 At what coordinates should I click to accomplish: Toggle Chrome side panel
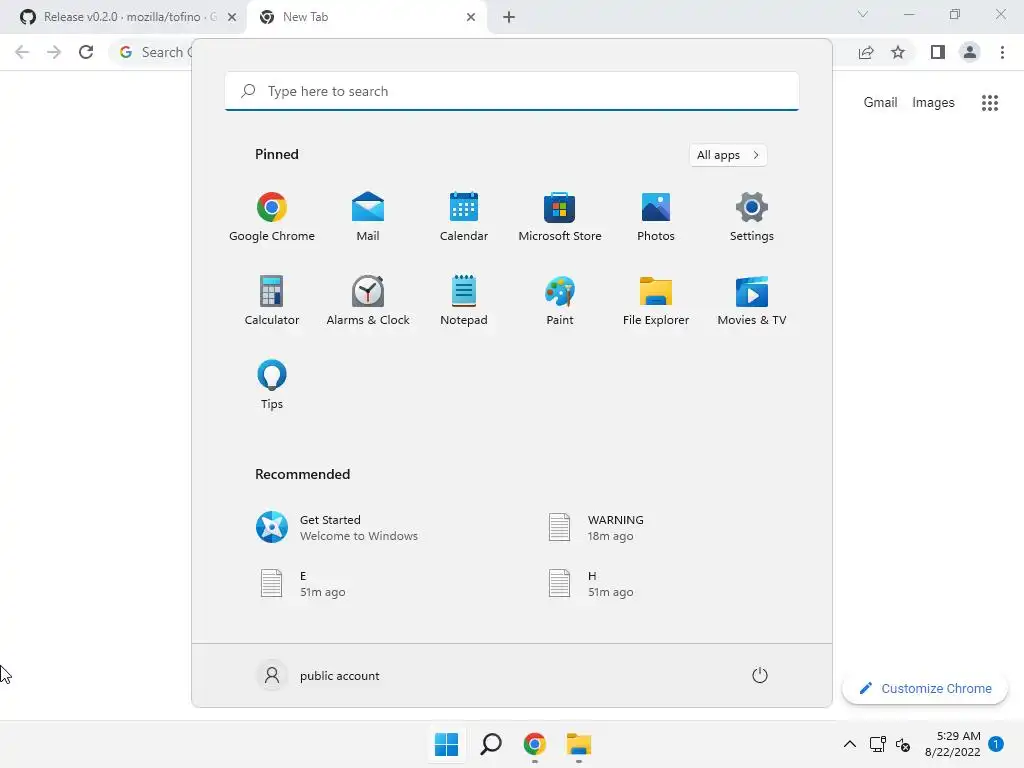tap(938, 52)
